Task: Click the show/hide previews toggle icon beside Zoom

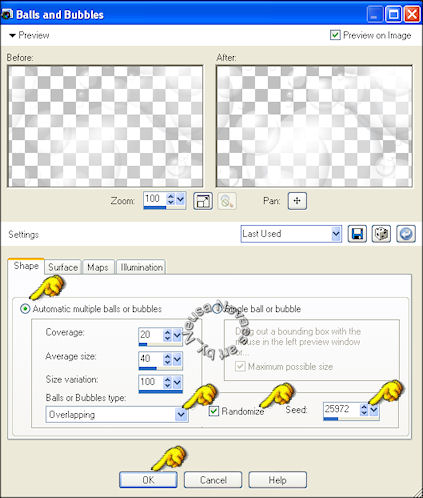Action: (203, 201)
